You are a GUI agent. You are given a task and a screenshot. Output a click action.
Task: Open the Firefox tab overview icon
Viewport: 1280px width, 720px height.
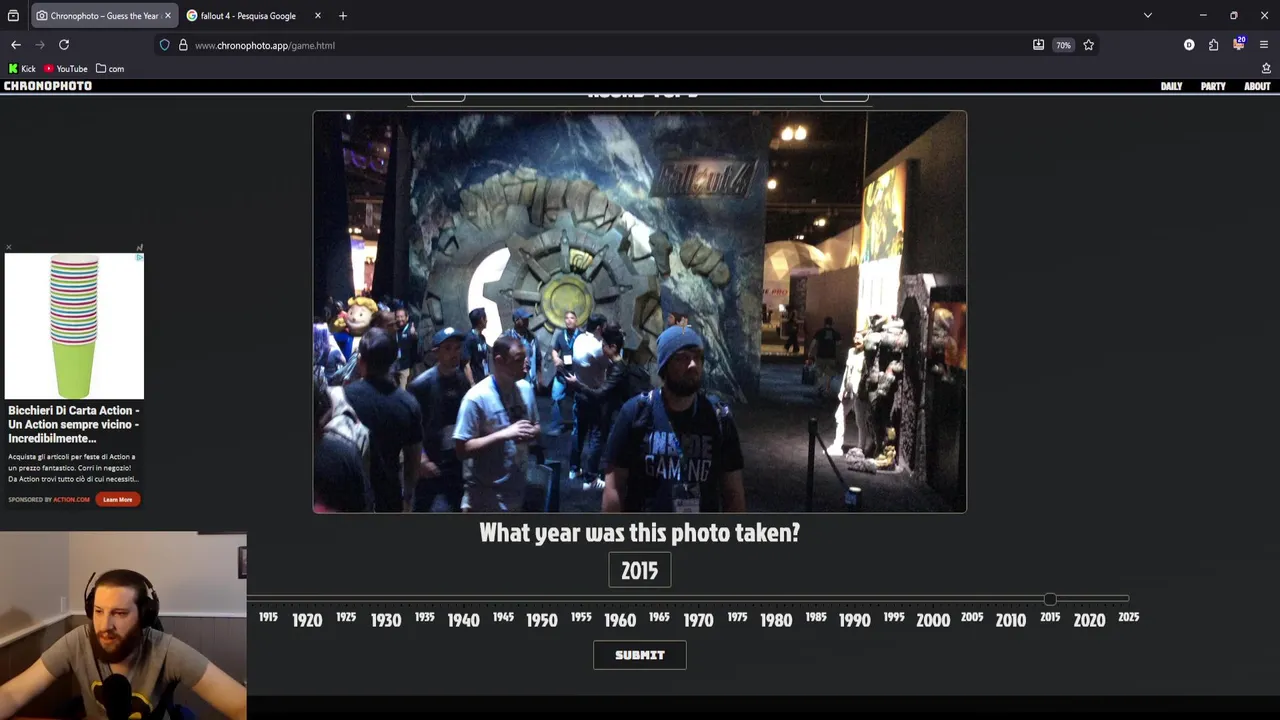13,16
